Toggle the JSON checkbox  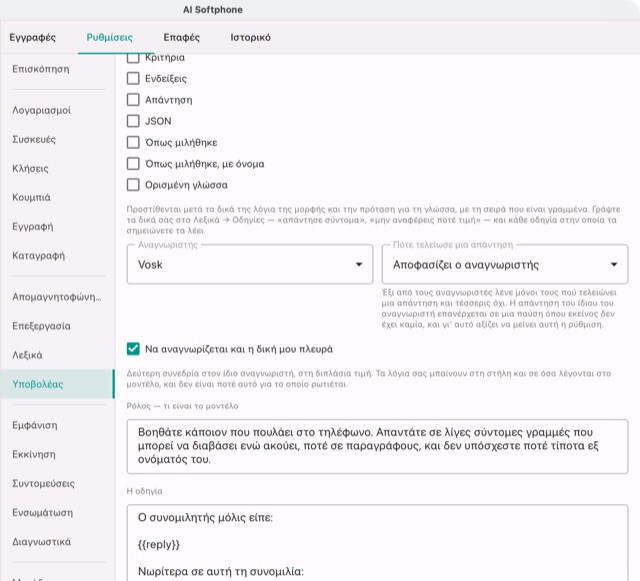(133, 121)
